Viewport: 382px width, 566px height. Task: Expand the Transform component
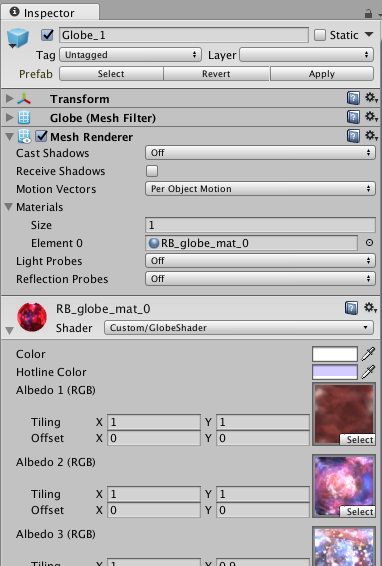[10, 98]
